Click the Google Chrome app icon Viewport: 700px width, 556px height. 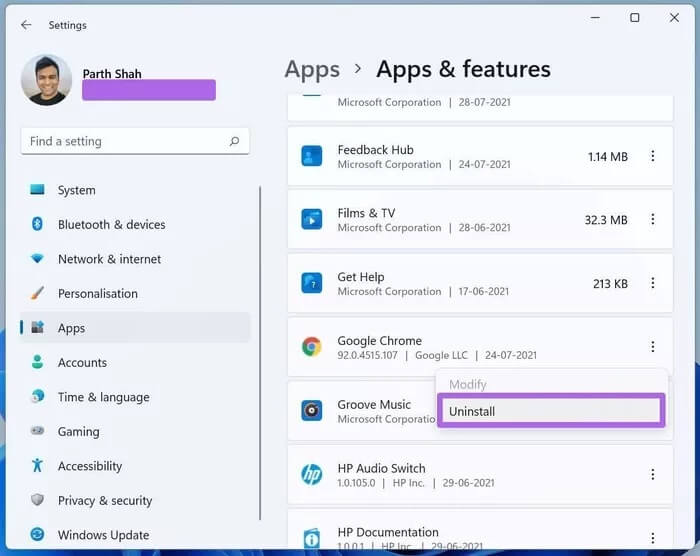pos(312,347)
